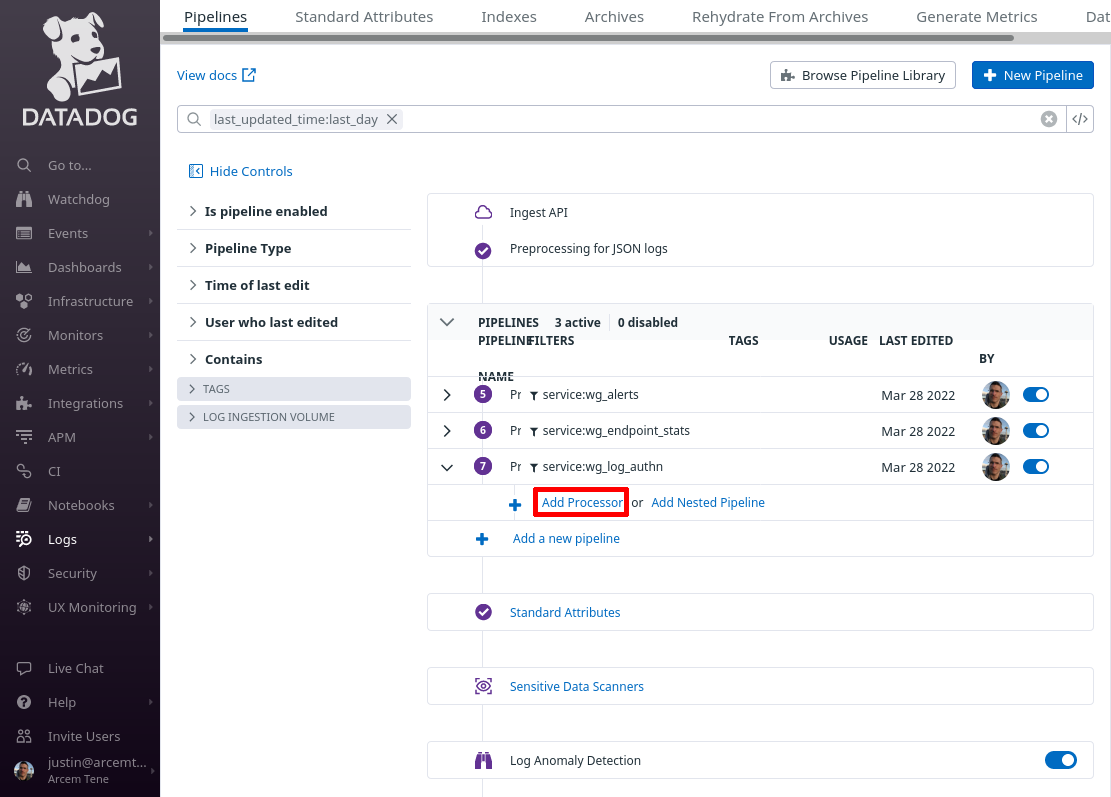Click the pipeline 5 number badge
The image size is (1111, 797).
click(483, 394)
